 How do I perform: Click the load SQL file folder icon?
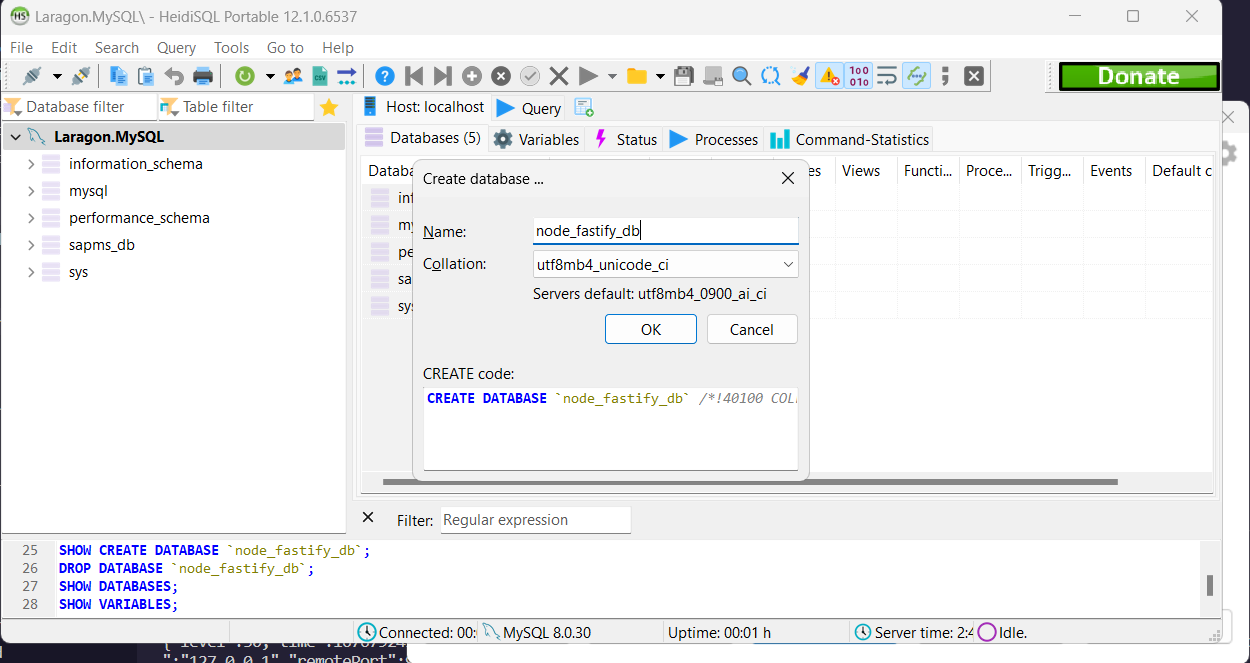click(636, 76)
